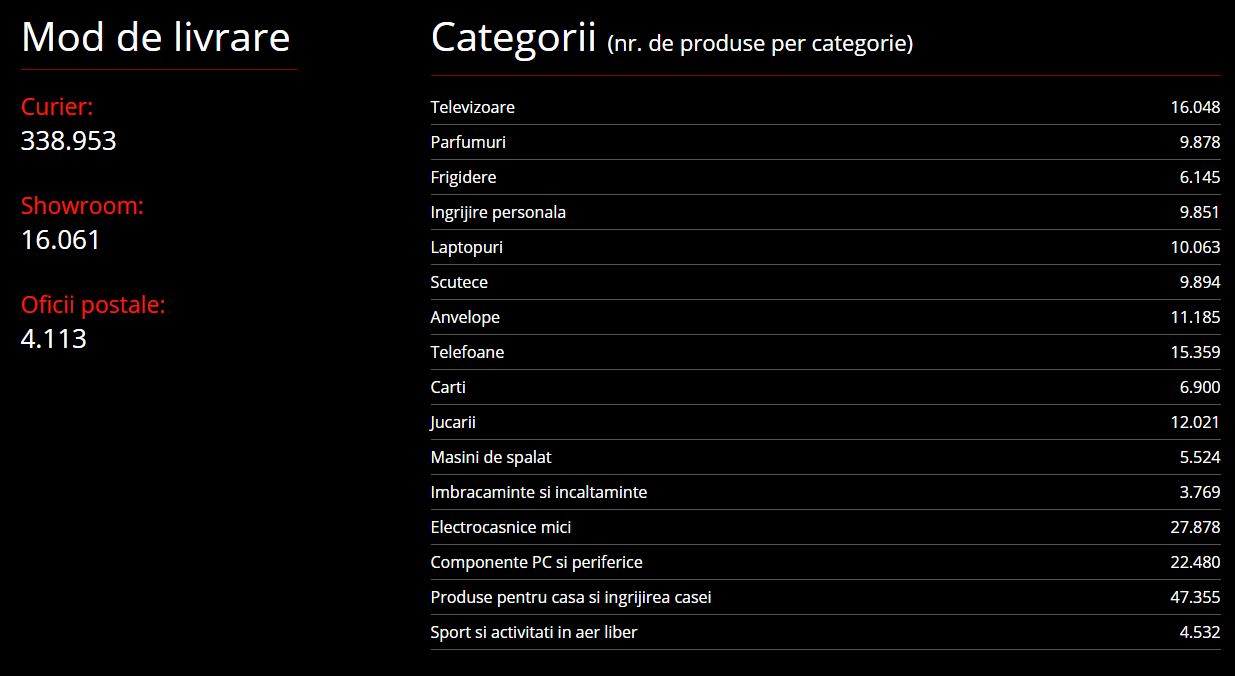This screenshot has width=1235, height=676.
Task: Select Masini de spalat category
Action: click(x=825, y=457)
